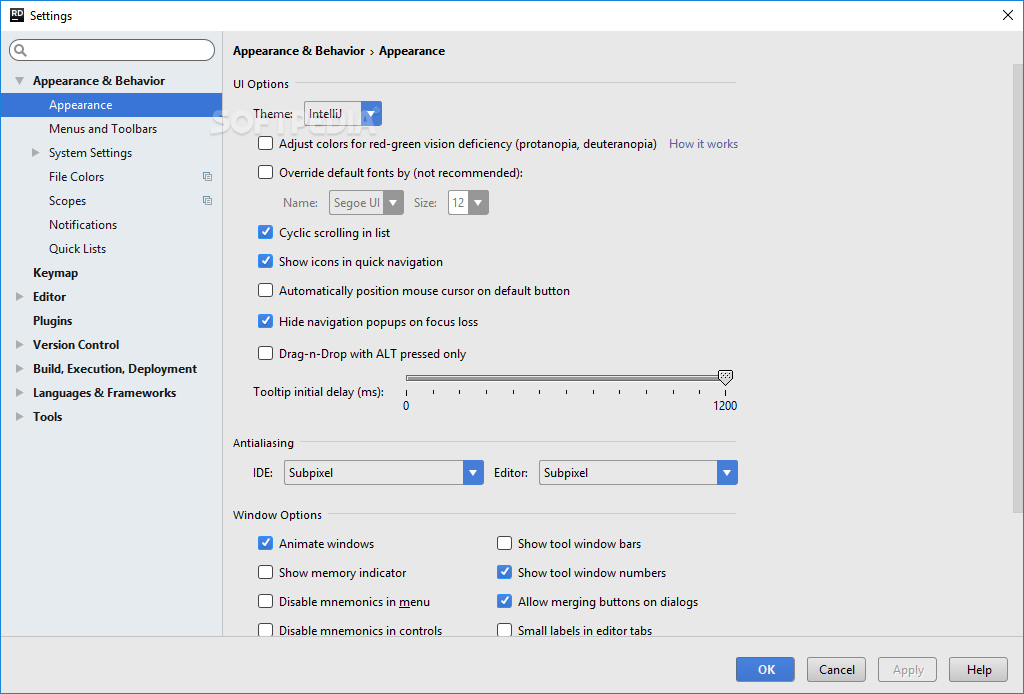
Task: Open the Scopes settings page
Action: coord(67,200)
